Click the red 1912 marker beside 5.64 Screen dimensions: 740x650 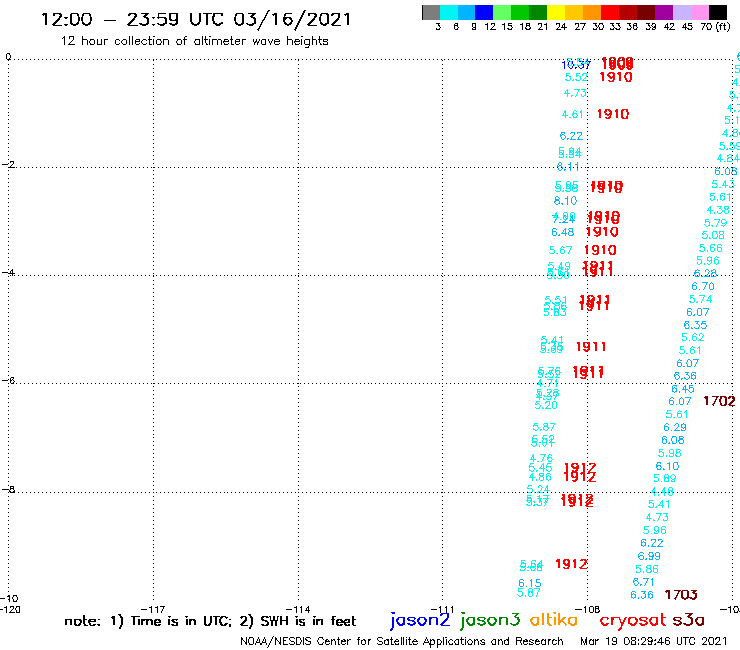click(571, 564)
